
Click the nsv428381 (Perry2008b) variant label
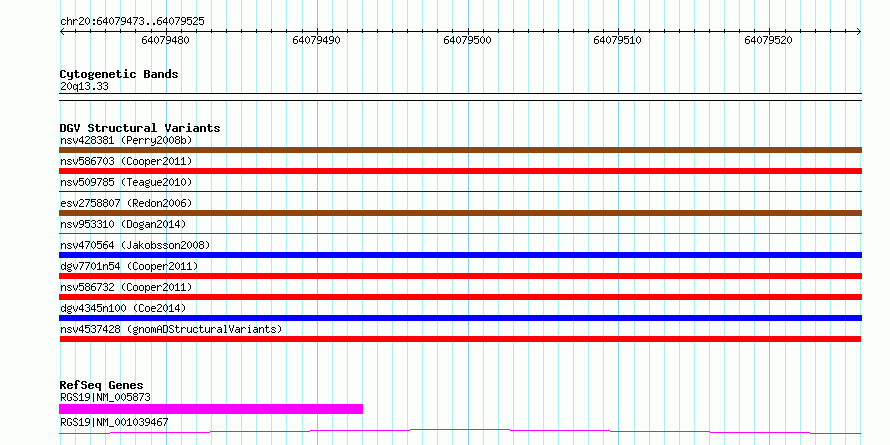[126, 140]
